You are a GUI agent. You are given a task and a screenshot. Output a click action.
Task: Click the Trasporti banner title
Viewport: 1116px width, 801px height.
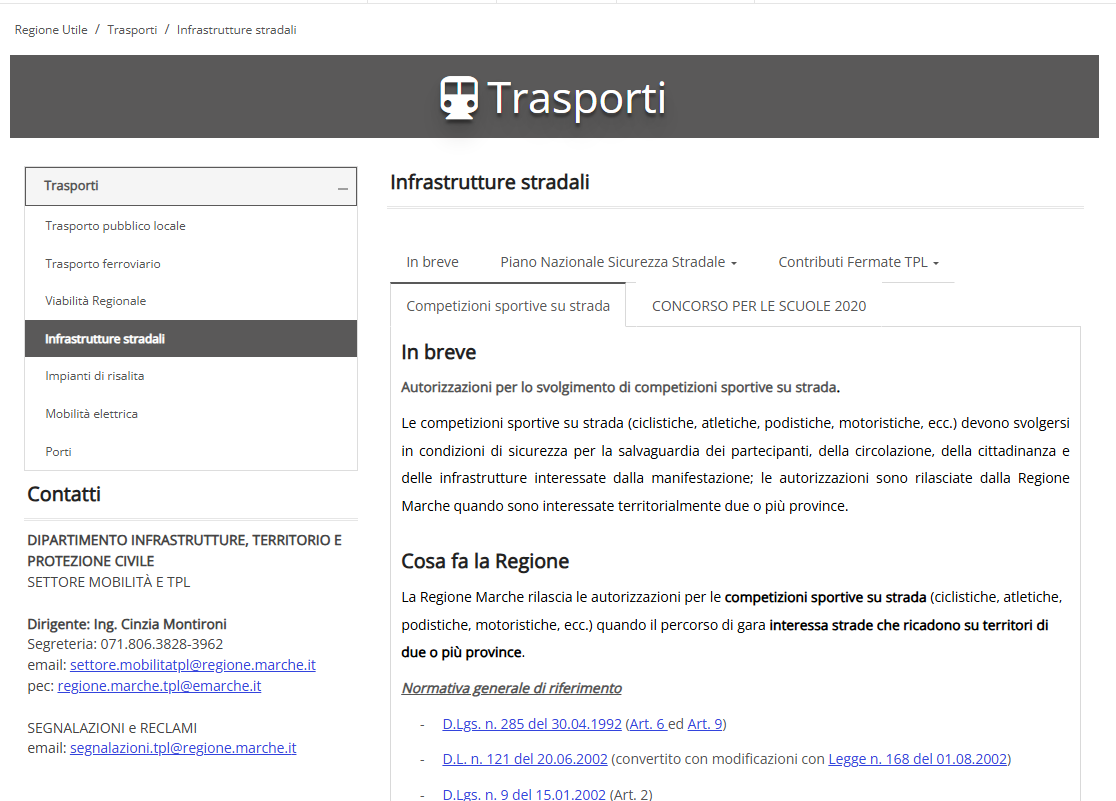pos(577,98)
